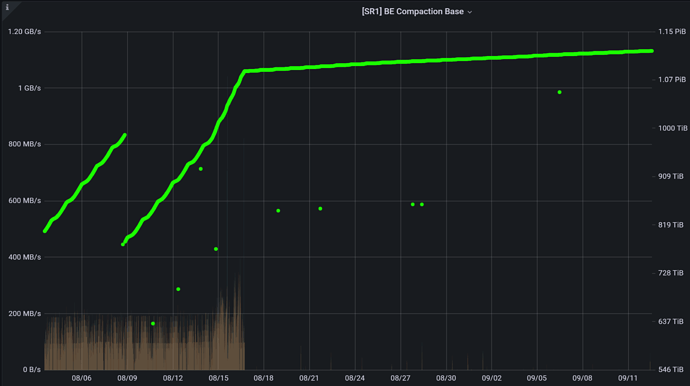
Task: Click the lowest green outlier dot near 08/10
Action: tap(153, 324)
